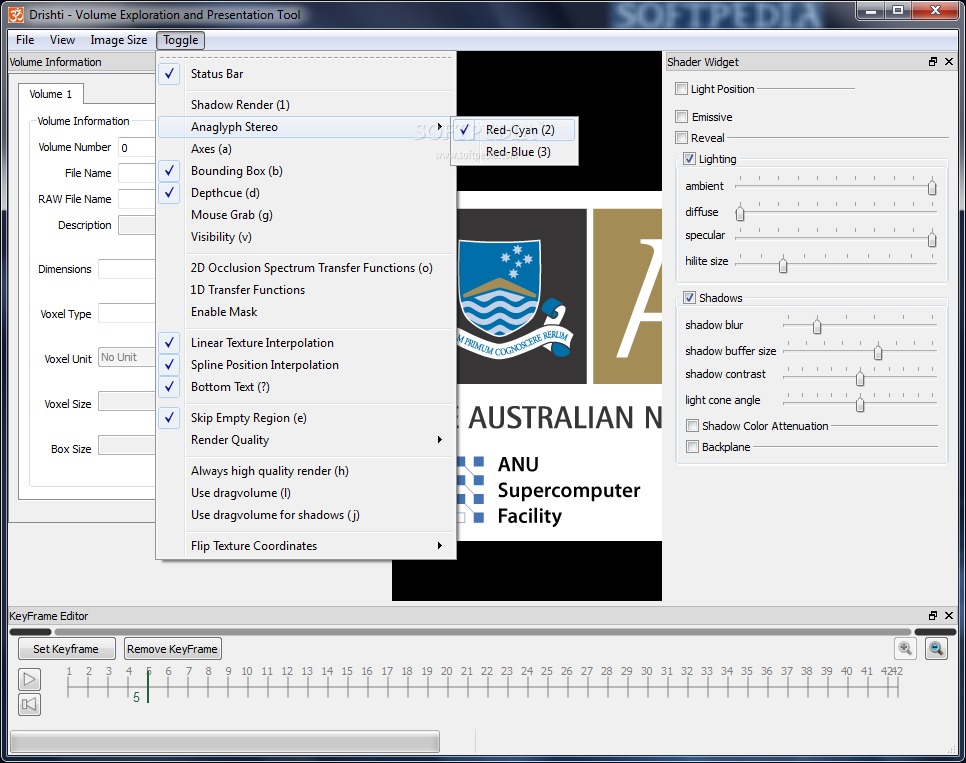The height and width of the screenshot is (763, 966).
Task: Play the keyframe animation
Action: pyautogui.click(x=29, y=679)
